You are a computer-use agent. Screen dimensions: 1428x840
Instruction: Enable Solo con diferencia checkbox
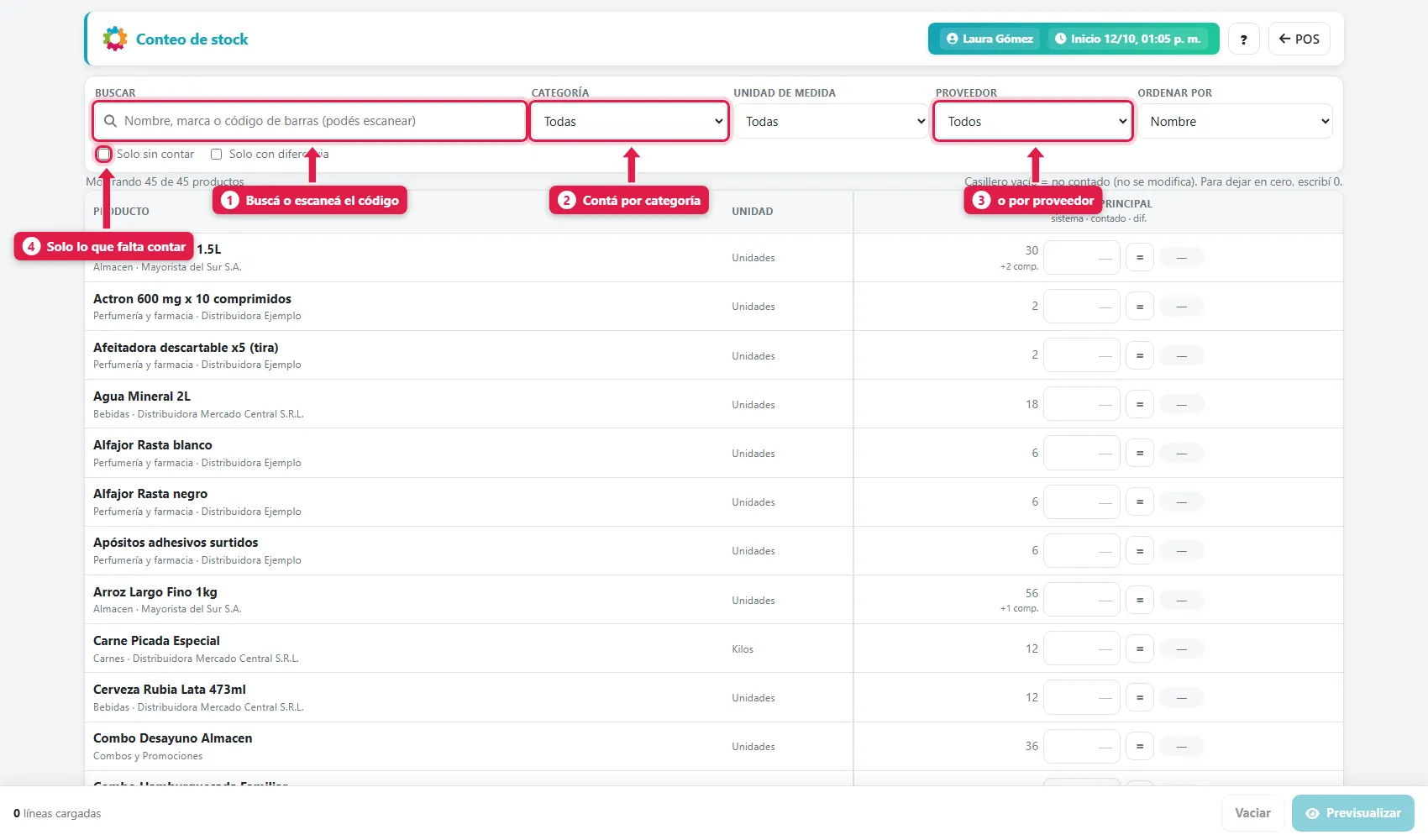pos(216,154)
